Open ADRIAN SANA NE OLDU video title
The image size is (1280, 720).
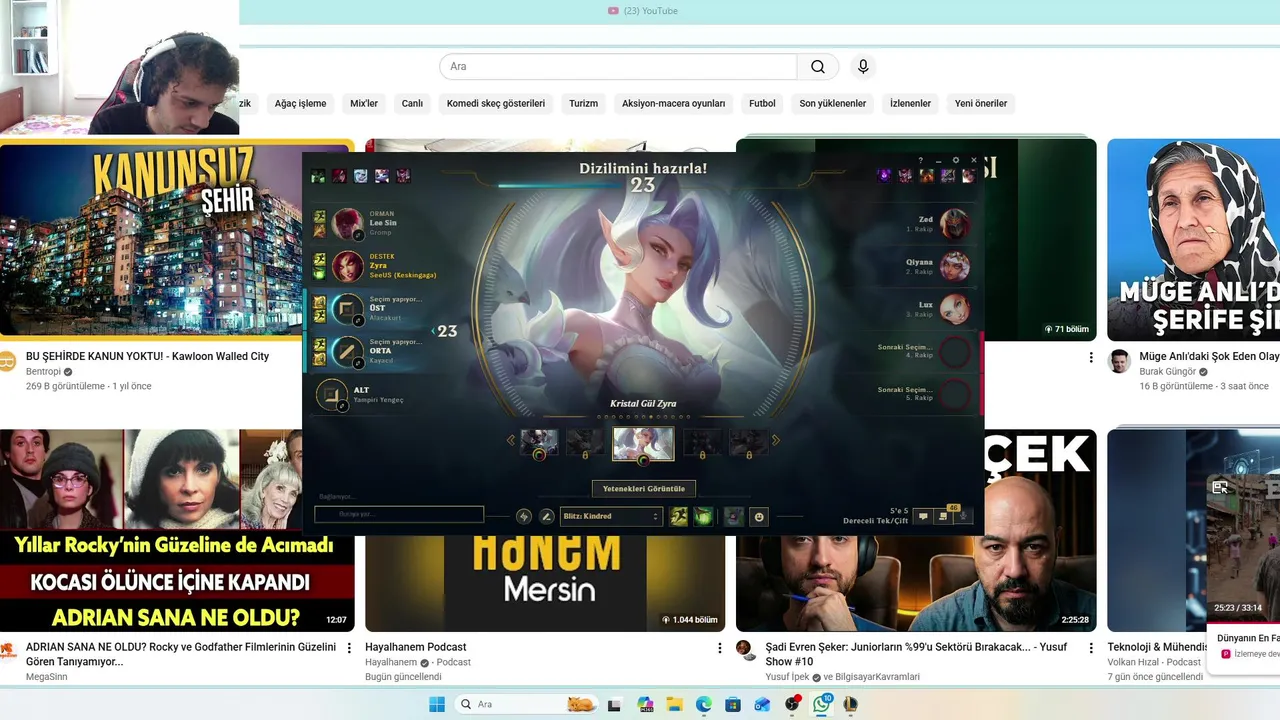pos(181,654)
